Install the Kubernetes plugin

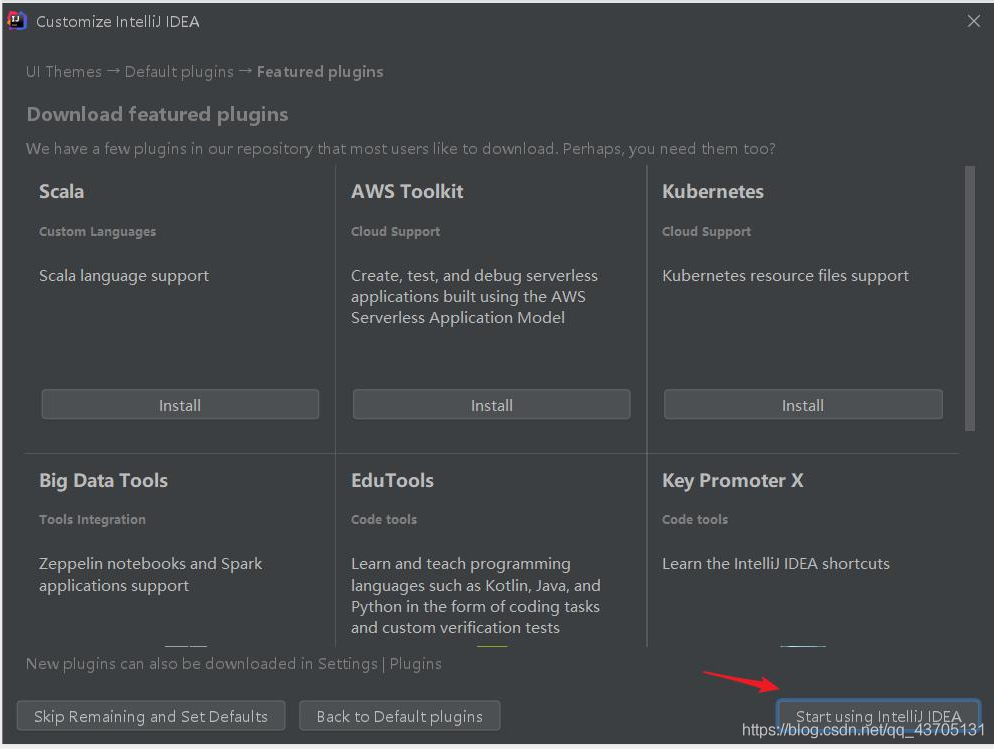[x=803, y=405]
